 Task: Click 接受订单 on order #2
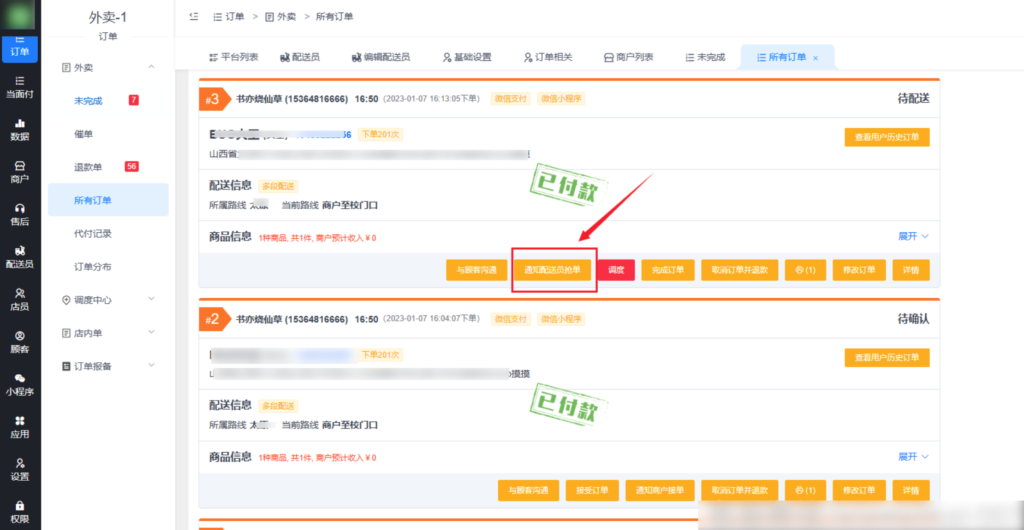pos(588,490)
